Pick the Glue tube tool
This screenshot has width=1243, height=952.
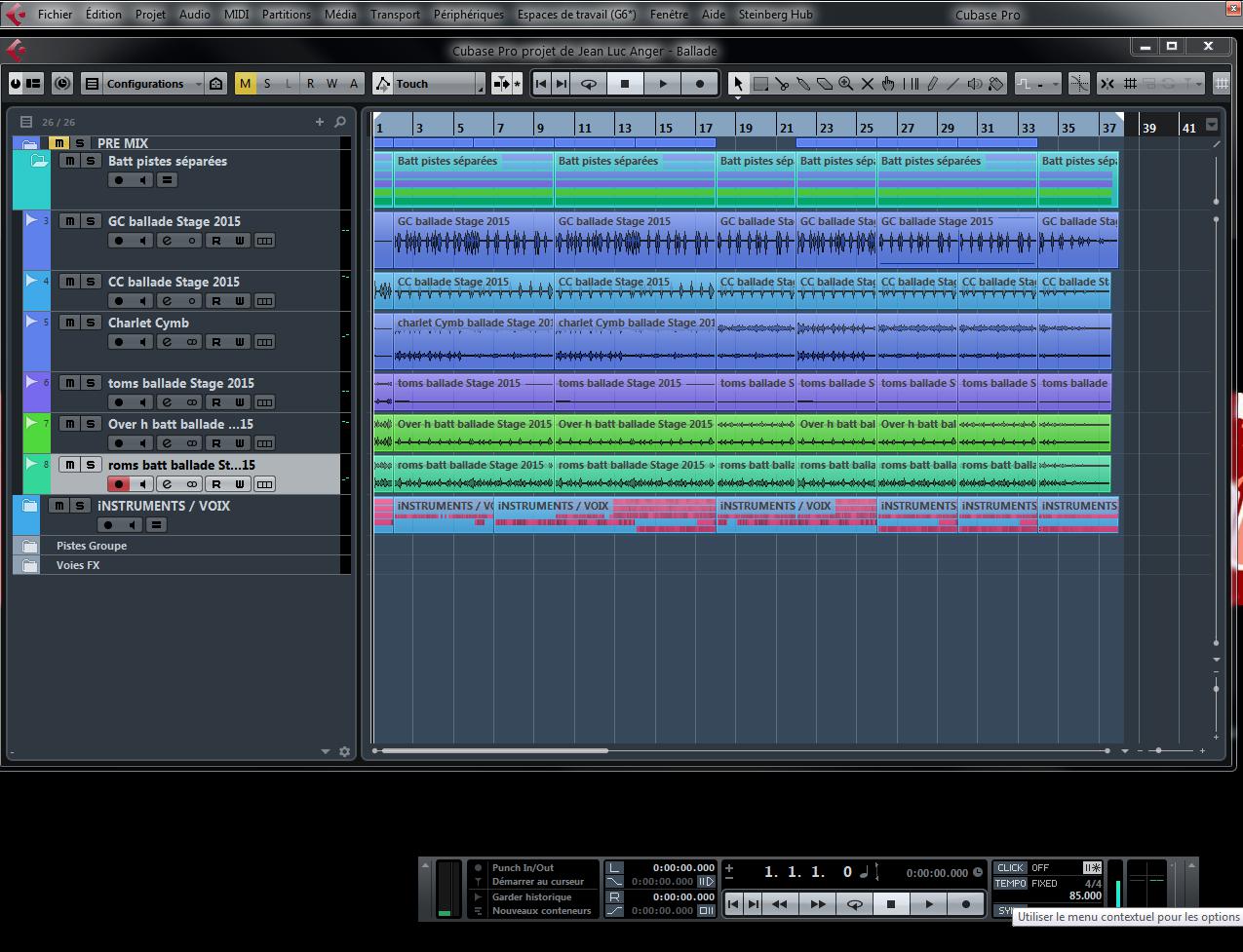pos(803,84)
